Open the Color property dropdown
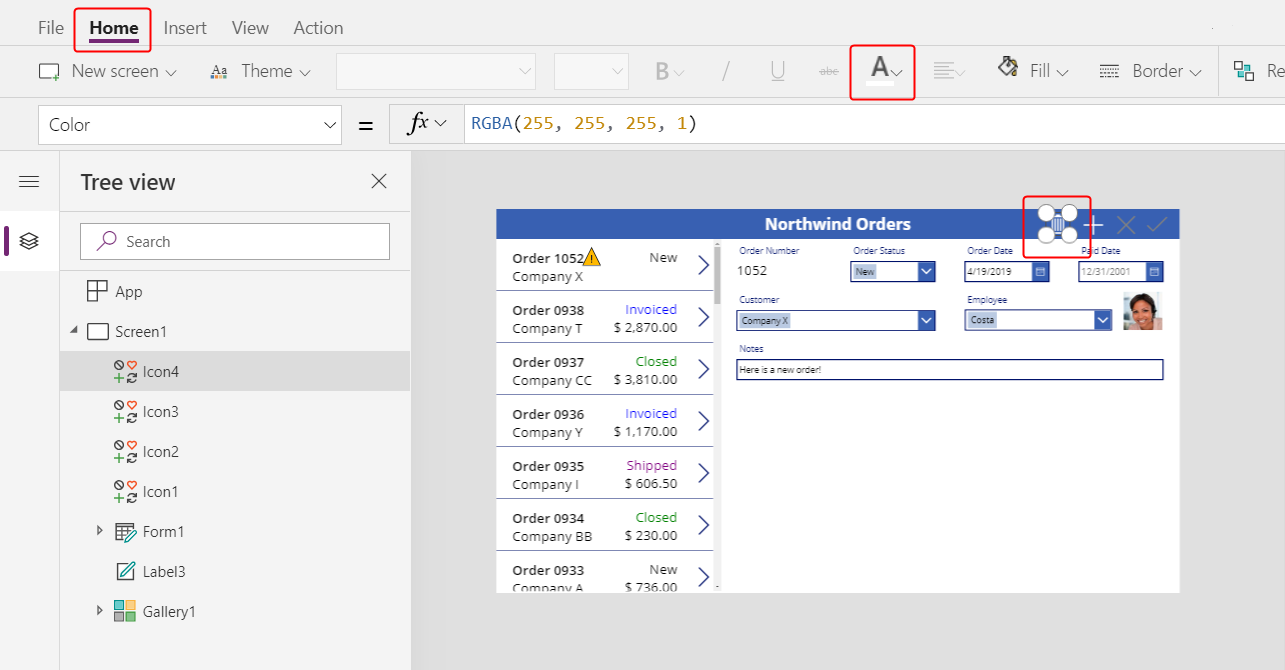The width and height of the screenshot is (1285, 670). pyautogui.click(x=190, y=125)
